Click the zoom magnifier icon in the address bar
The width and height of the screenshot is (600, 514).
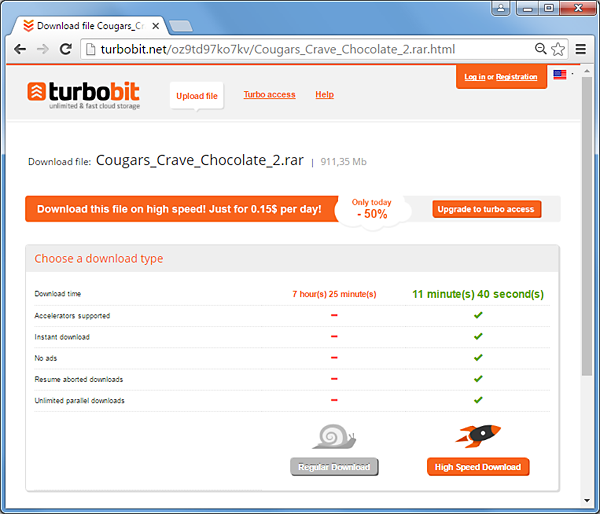pos(540,49)
